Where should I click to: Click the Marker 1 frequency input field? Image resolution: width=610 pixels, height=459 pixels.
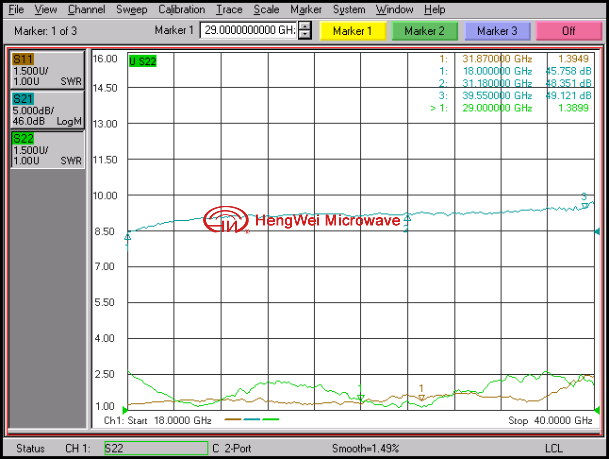[x=248, y=31]
